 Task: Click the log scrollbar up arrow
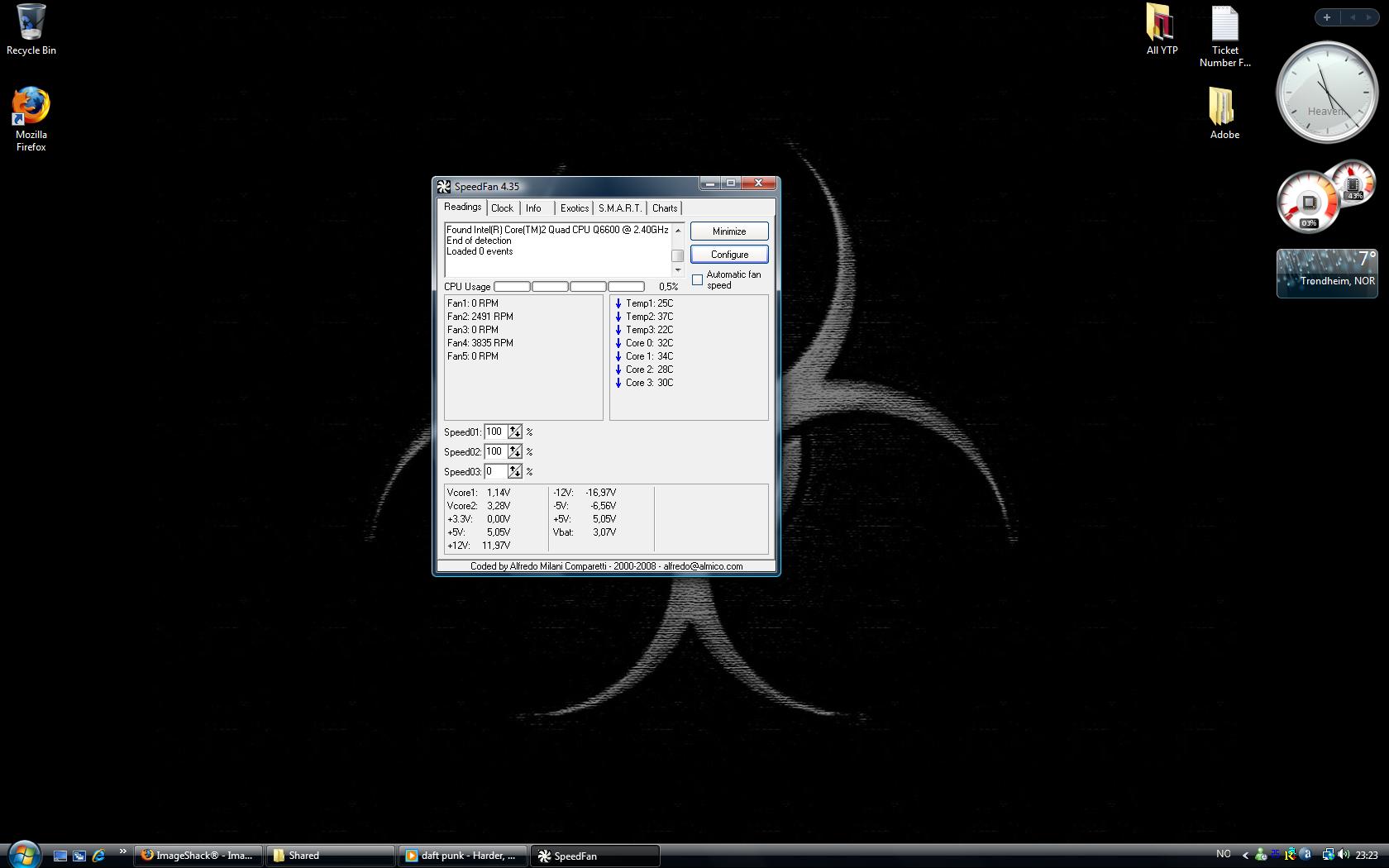678,230
